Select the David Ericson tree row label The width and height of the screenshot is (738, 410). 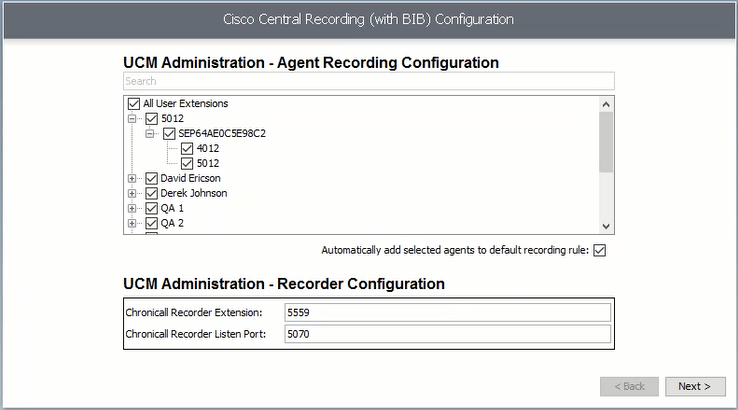[x=190, y=178]
